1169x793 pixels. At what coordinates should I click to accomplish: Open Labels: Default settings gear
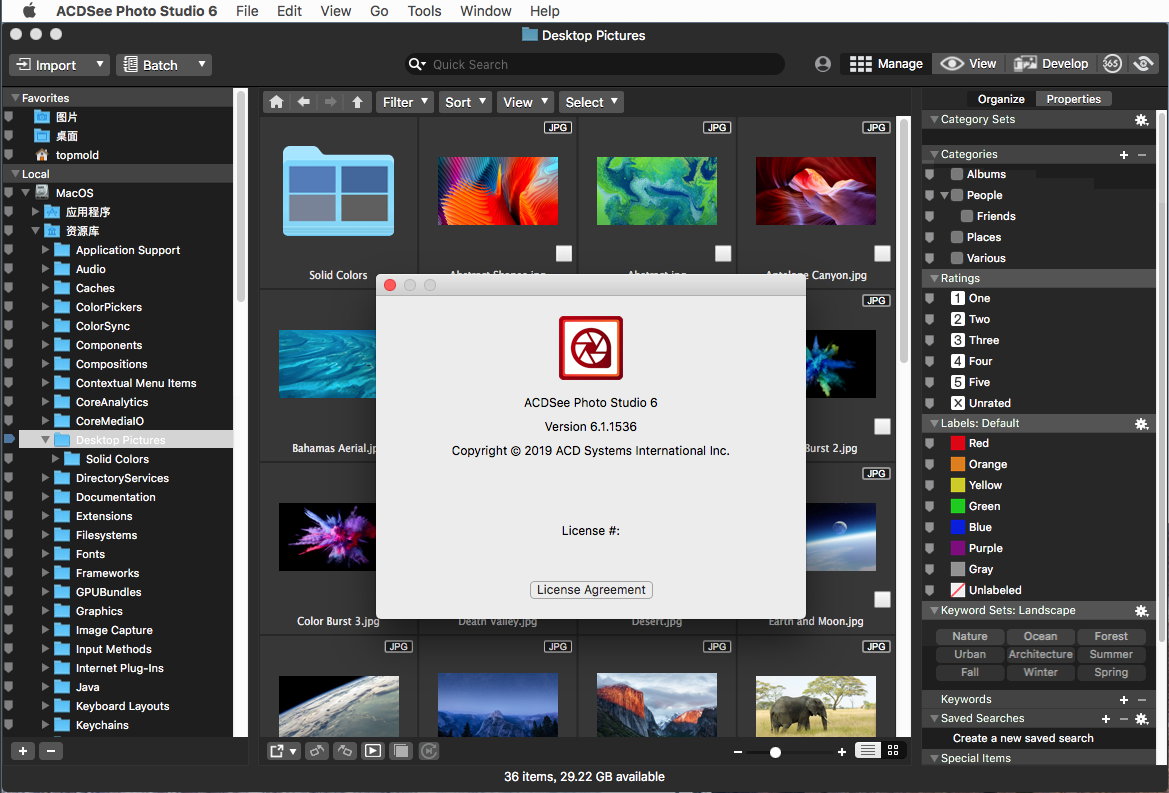(1141, 423)
